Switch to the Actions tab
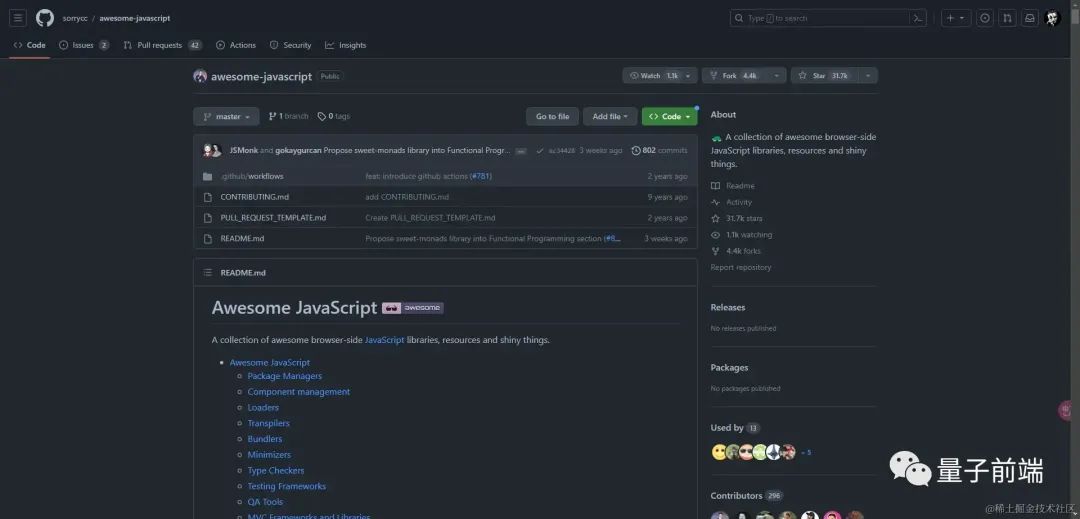This screenshot has height=519, width=1080. tap(236, 45)
